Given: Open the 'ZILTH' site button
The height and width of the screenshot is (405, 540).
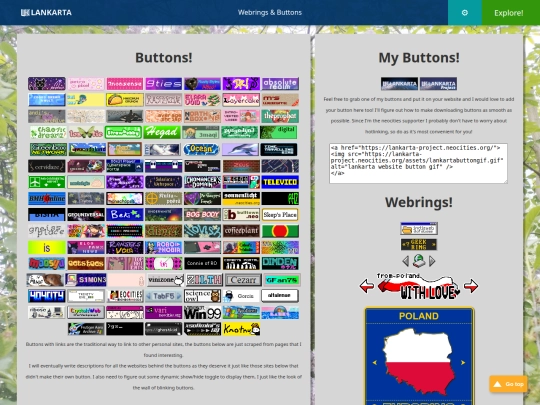Looking at the screenshot, I should [x=205, y=280].
